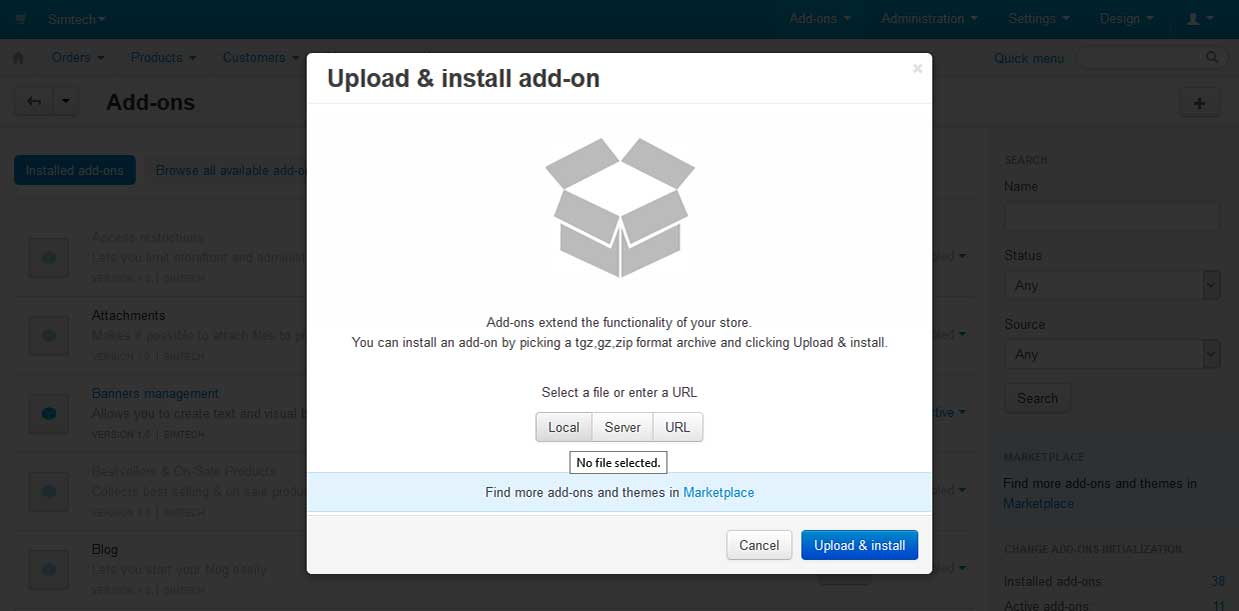The height and width of the screenshot is (611, 1239).
Task: Select URL file source option
Action: [677, 427]
